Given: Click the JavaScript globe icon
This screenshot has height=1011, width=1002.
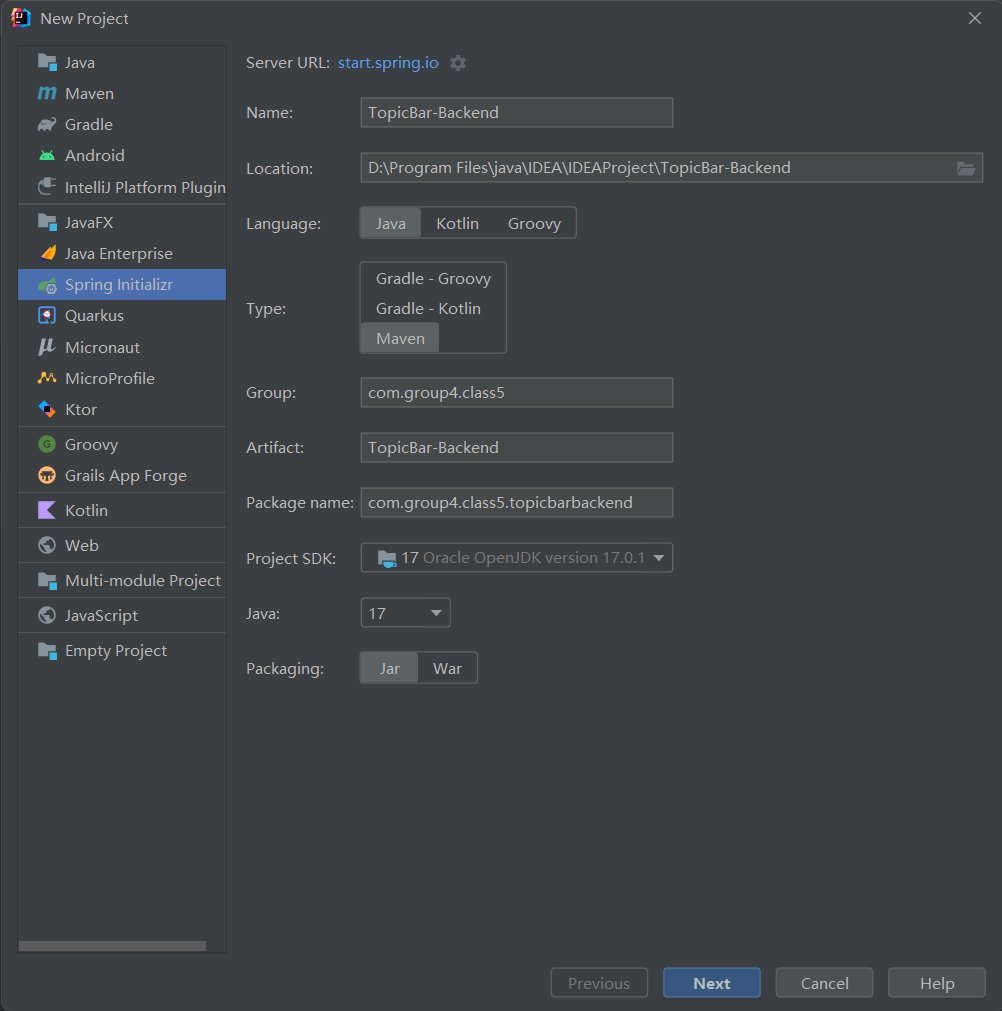Looking at the screenshot, I should point(47,615).
